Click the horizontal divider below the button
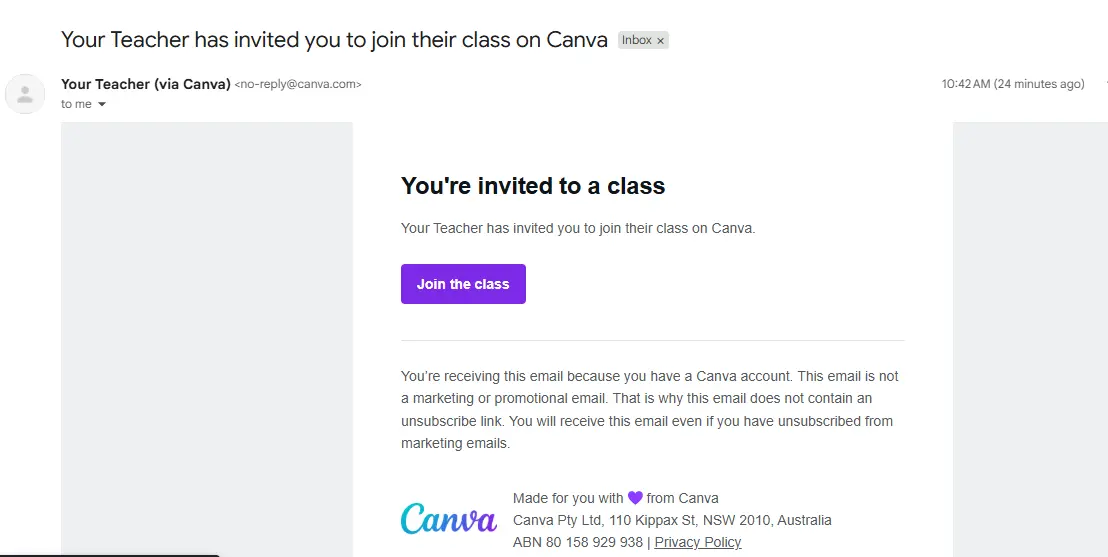This screenshot has height=557, width=1108. coord(653,340)
